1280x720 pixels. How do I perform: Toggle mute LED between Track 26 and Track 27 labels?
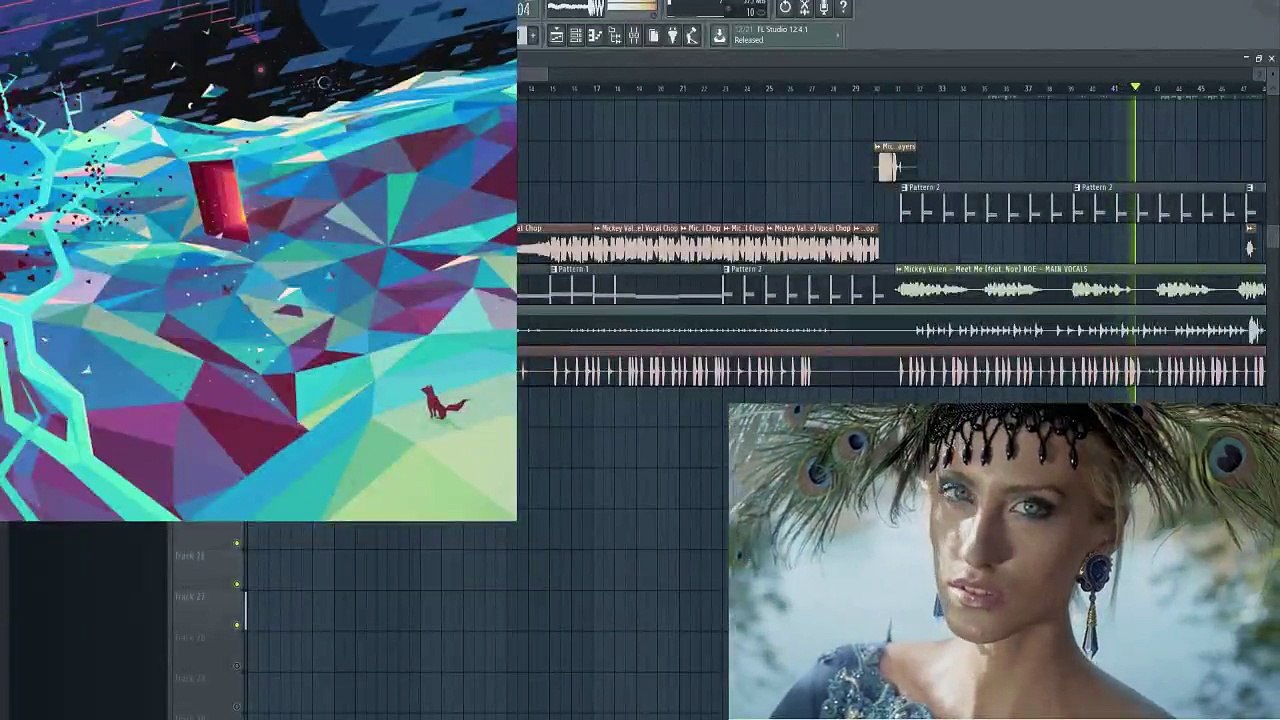[237, 584]
